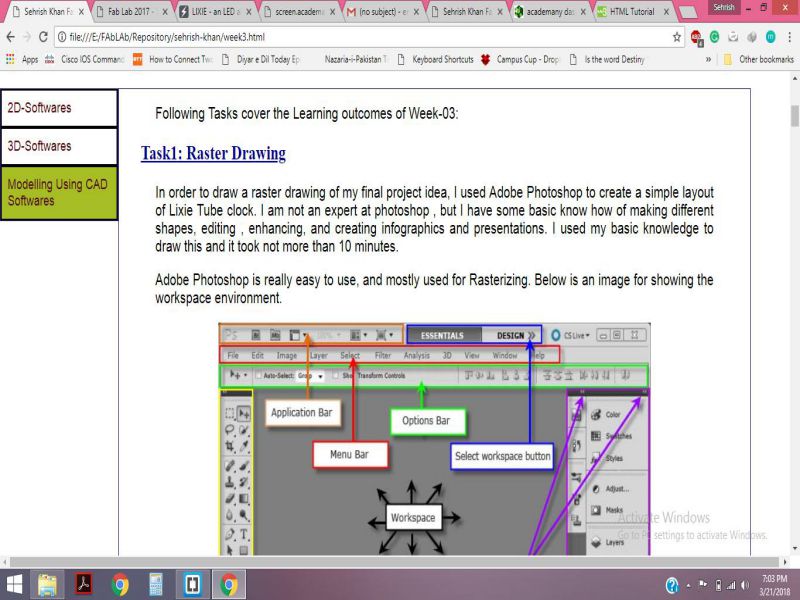Open the Diyar e Dil Today Ep bookmark
Viewport: 800px width, 600px height.
point(261,59)
